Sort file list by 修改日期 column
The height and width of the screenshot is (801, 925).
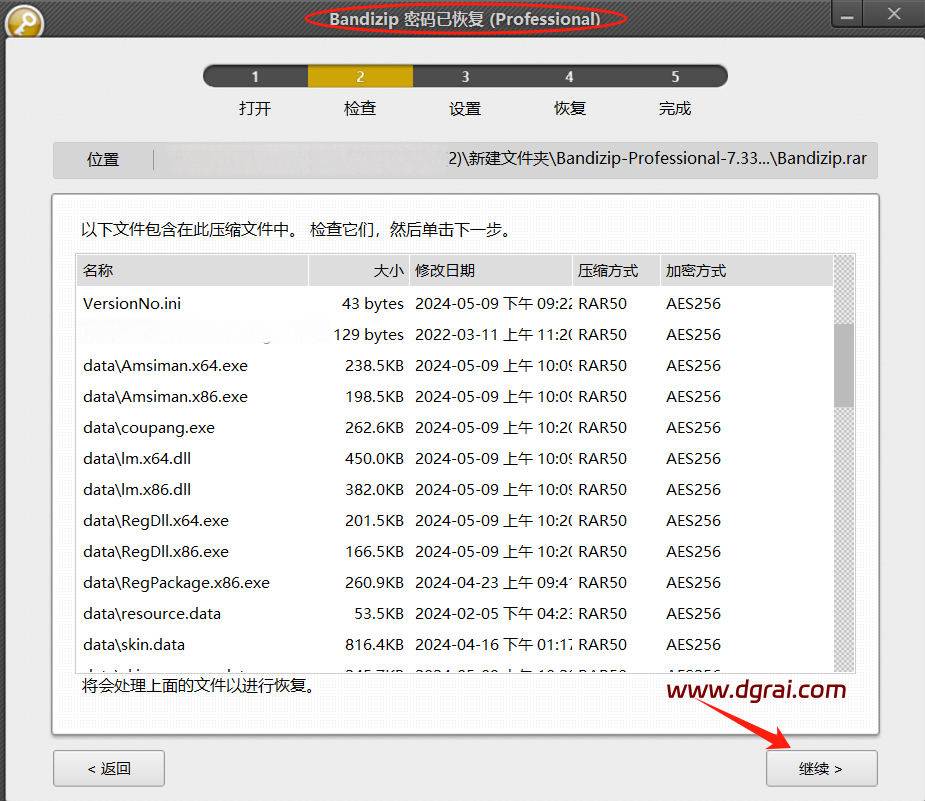491,271
